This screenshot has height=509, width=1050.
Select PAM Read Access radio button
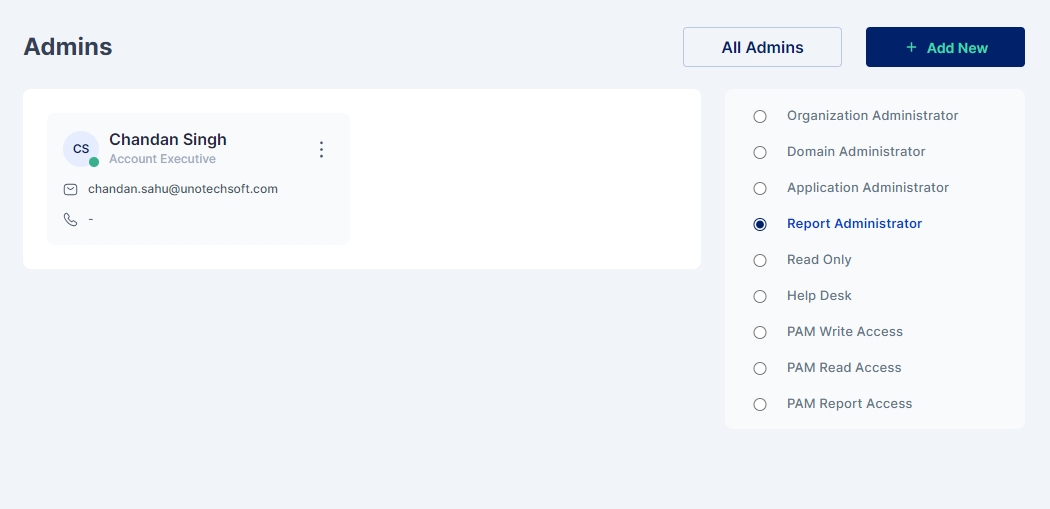tap(760, 368)
